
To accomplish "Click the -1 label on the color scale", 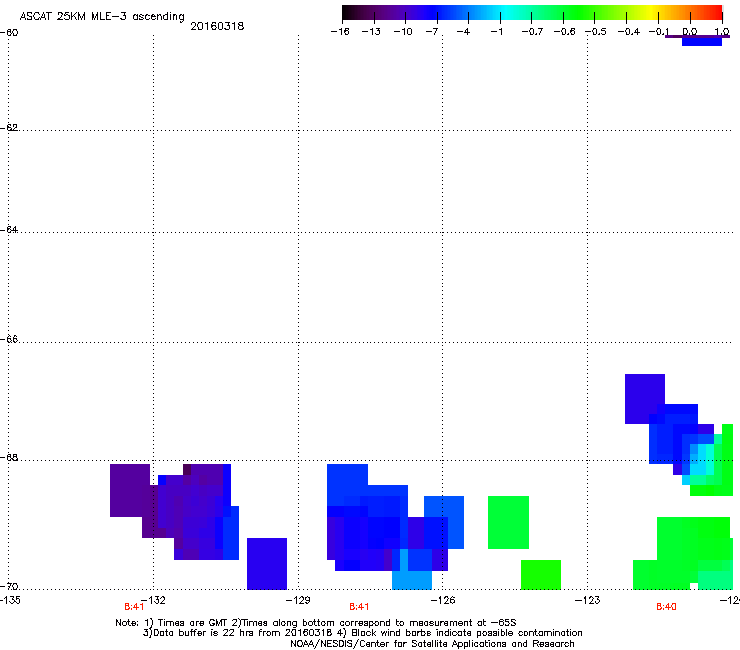I will [x=496, y=32].
